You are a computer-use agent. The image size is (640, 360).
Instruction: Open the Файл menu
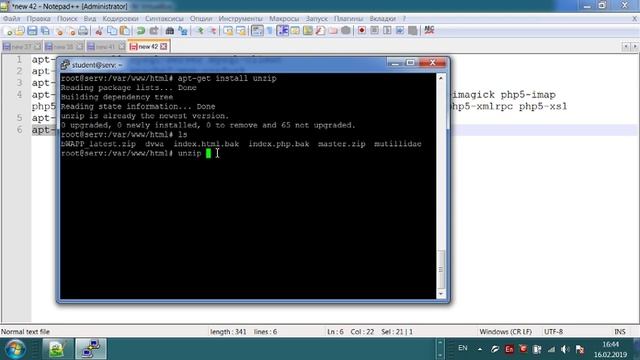click(x=11, y=19)
